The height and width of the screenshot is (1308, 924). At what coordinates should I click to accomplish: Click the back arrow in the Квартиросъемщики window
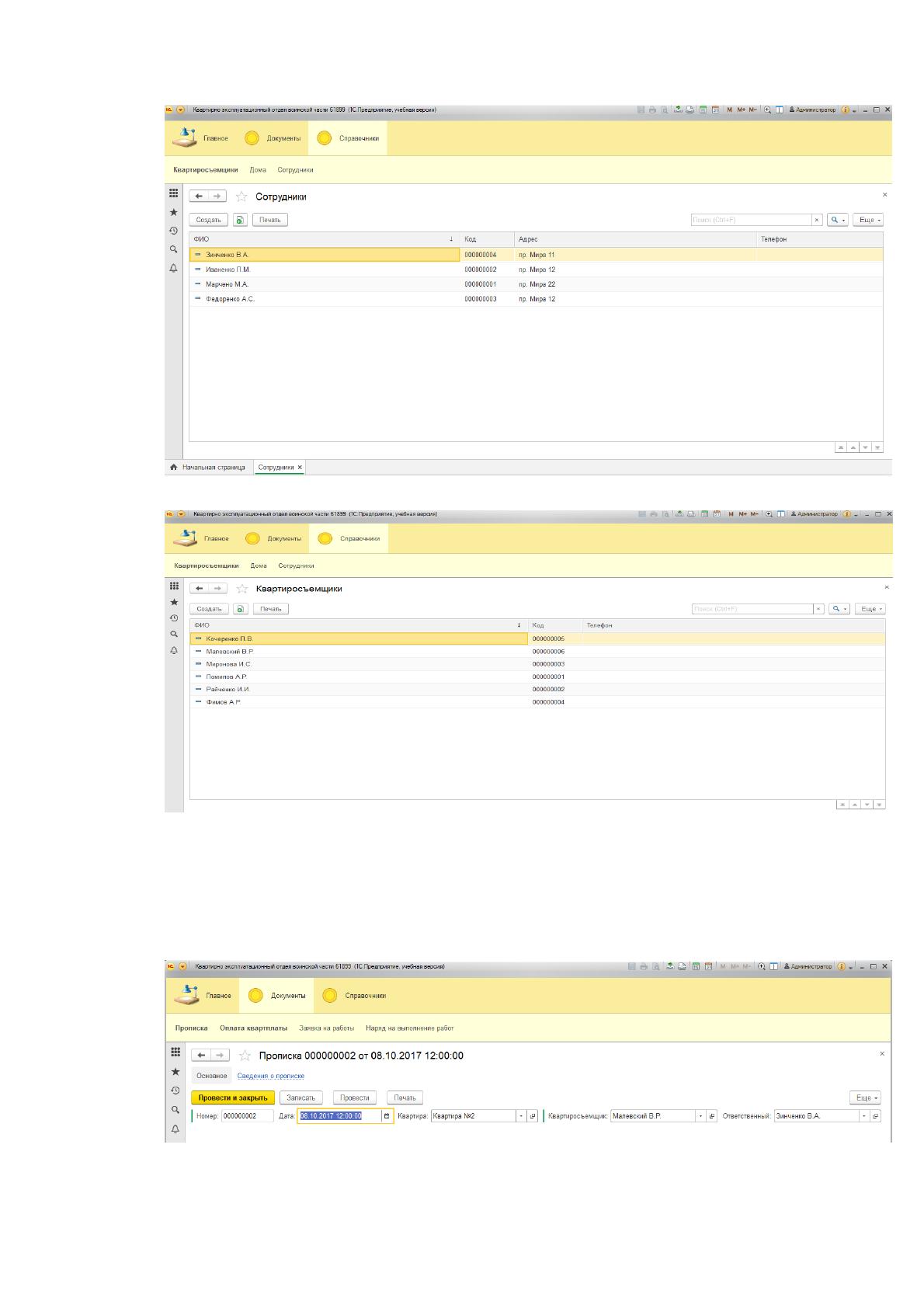pyautogui.click(x=200, y=589)
